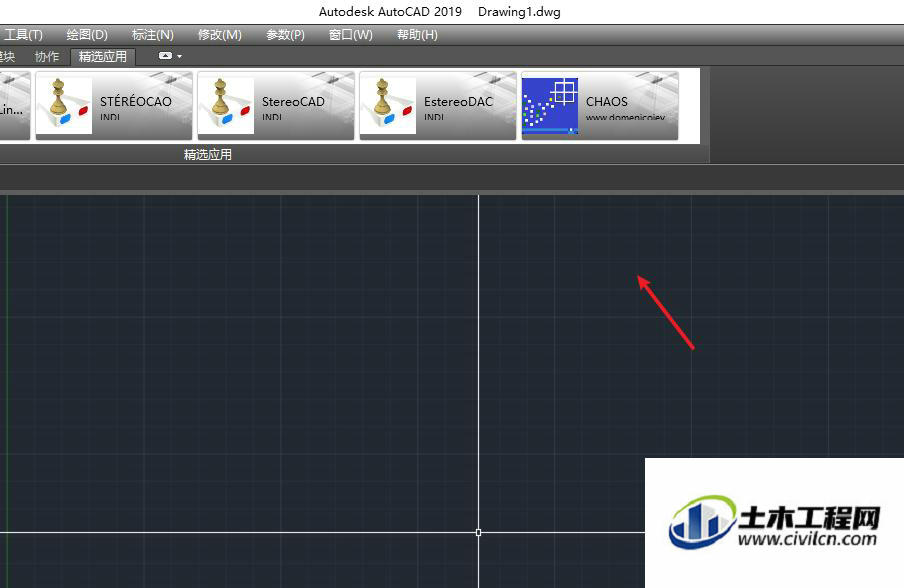Select the 精选应用 ribbon tab

103,56
